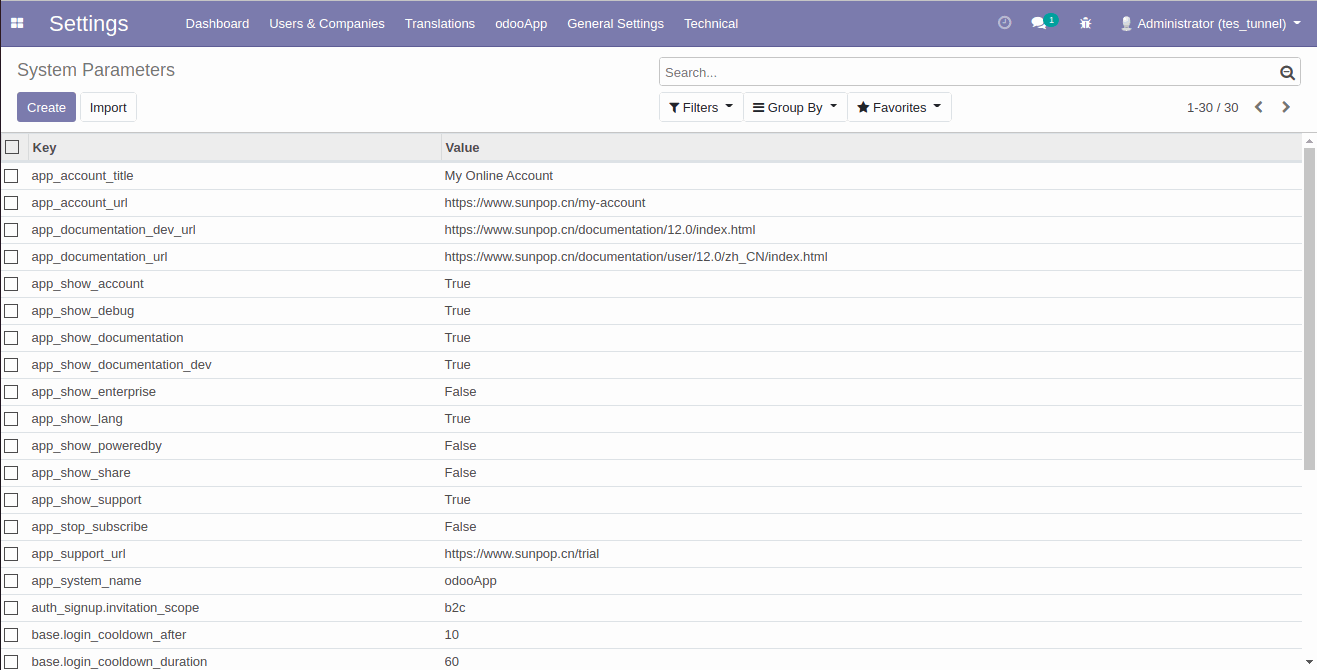1317x670 pixels.
Task: Go to previous page arrow
Action: pos(1259,107)
